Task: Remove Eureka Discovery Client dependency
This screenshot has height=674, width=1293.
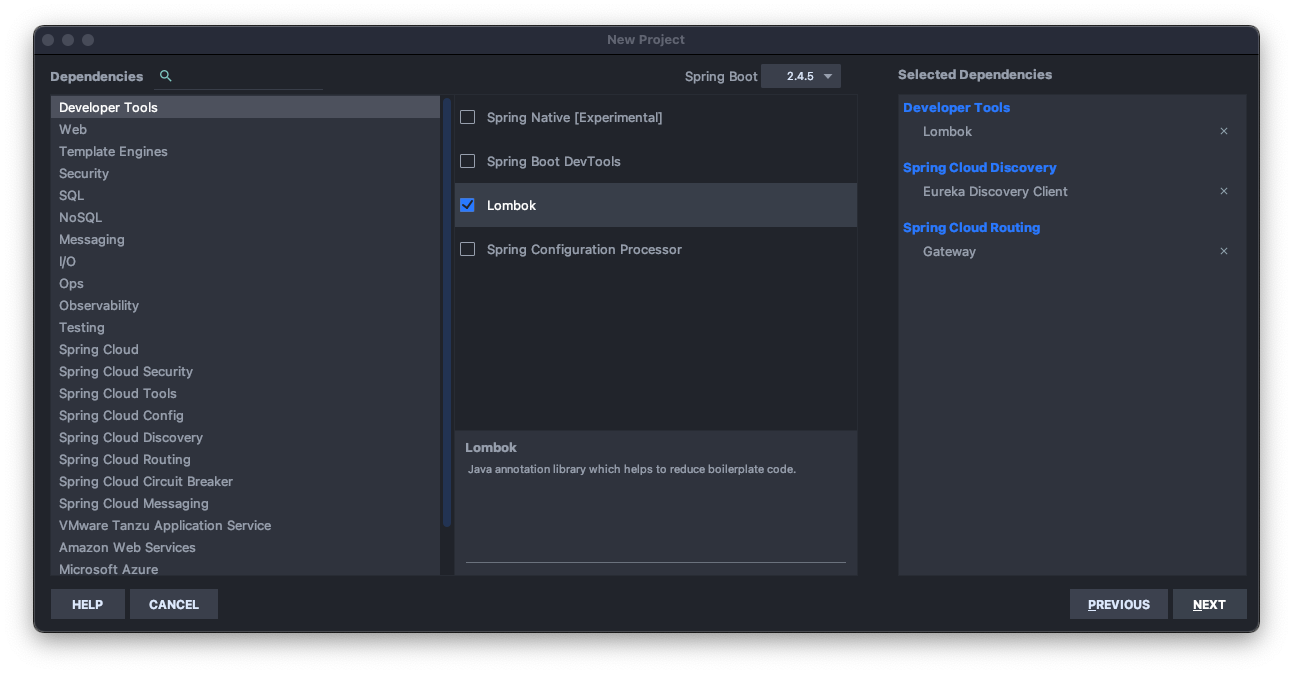Action: pyautogui.click(x=1223, y=191)
